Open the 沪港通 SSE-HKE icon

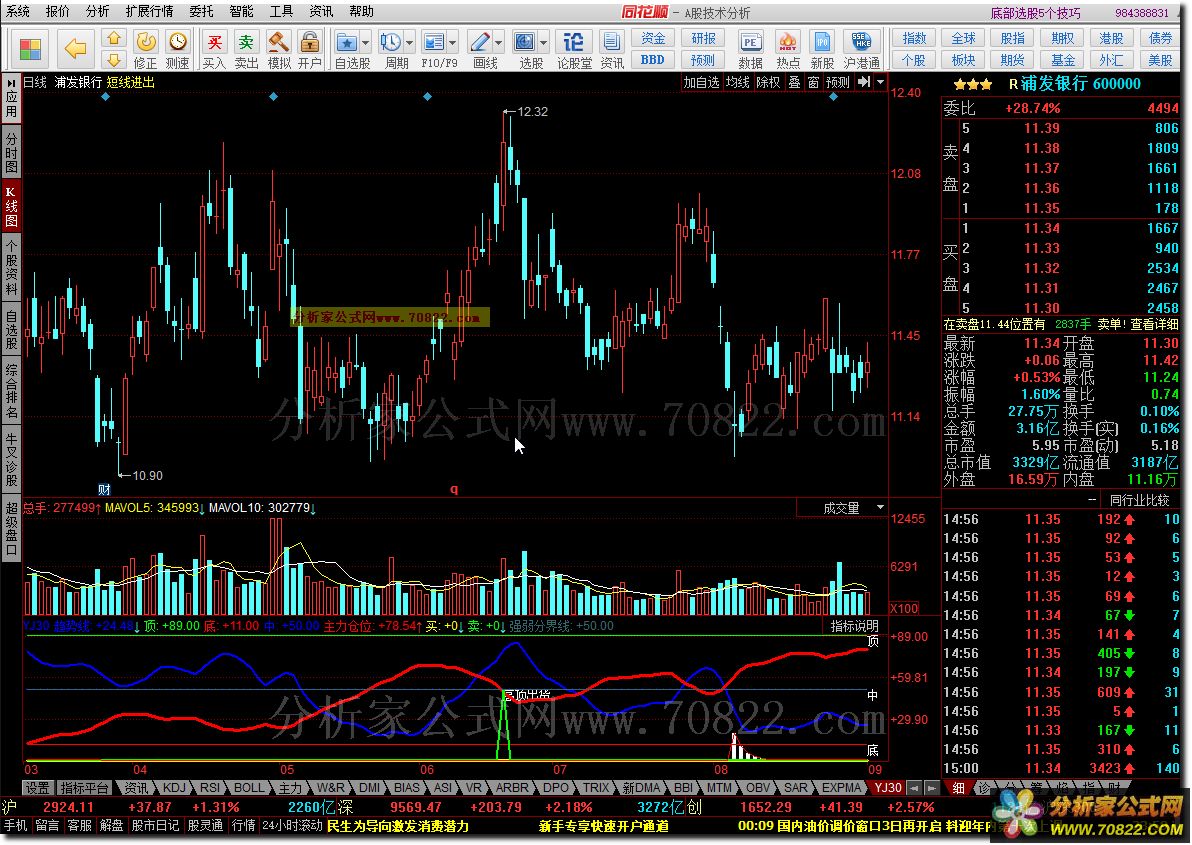[x=861, y=49]
